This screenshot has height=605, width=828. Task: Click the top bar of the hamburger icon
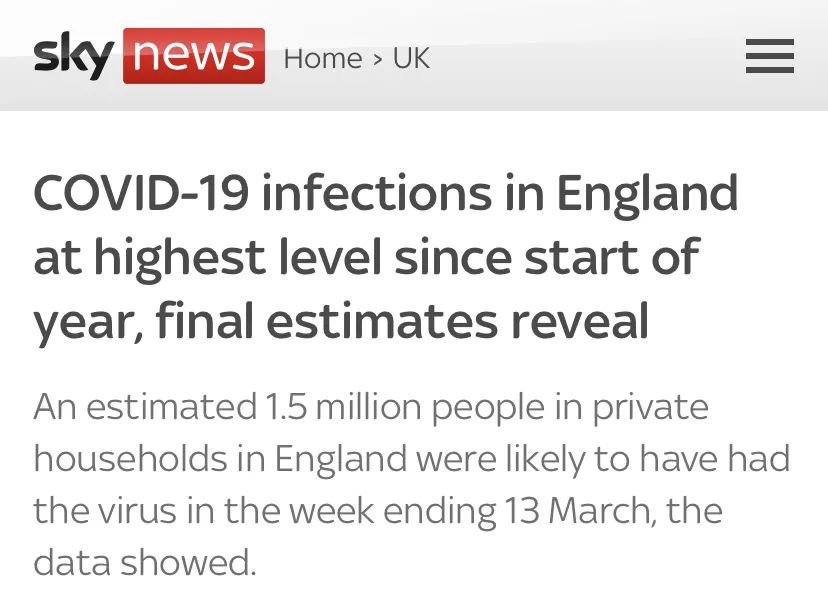pos(769,42)
